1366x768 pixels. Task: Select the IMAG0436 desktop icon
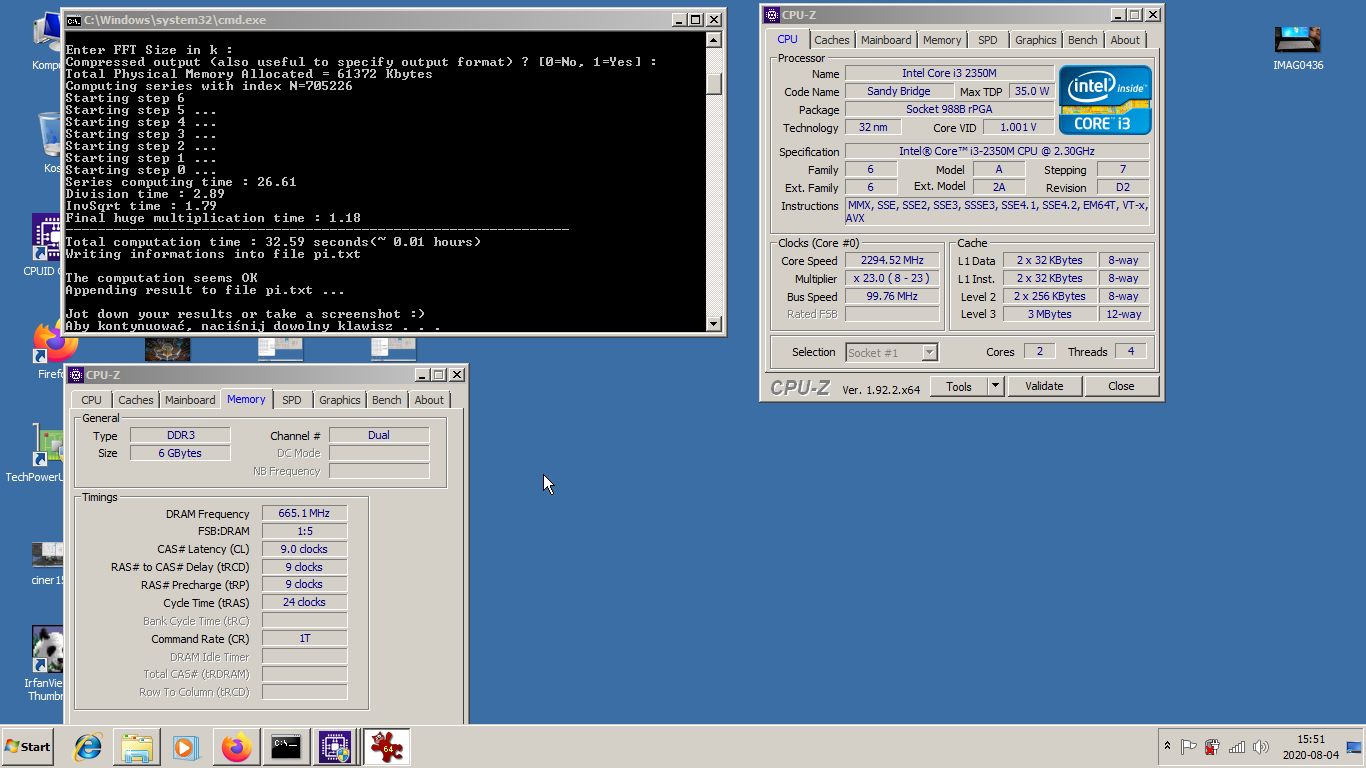1298,46
